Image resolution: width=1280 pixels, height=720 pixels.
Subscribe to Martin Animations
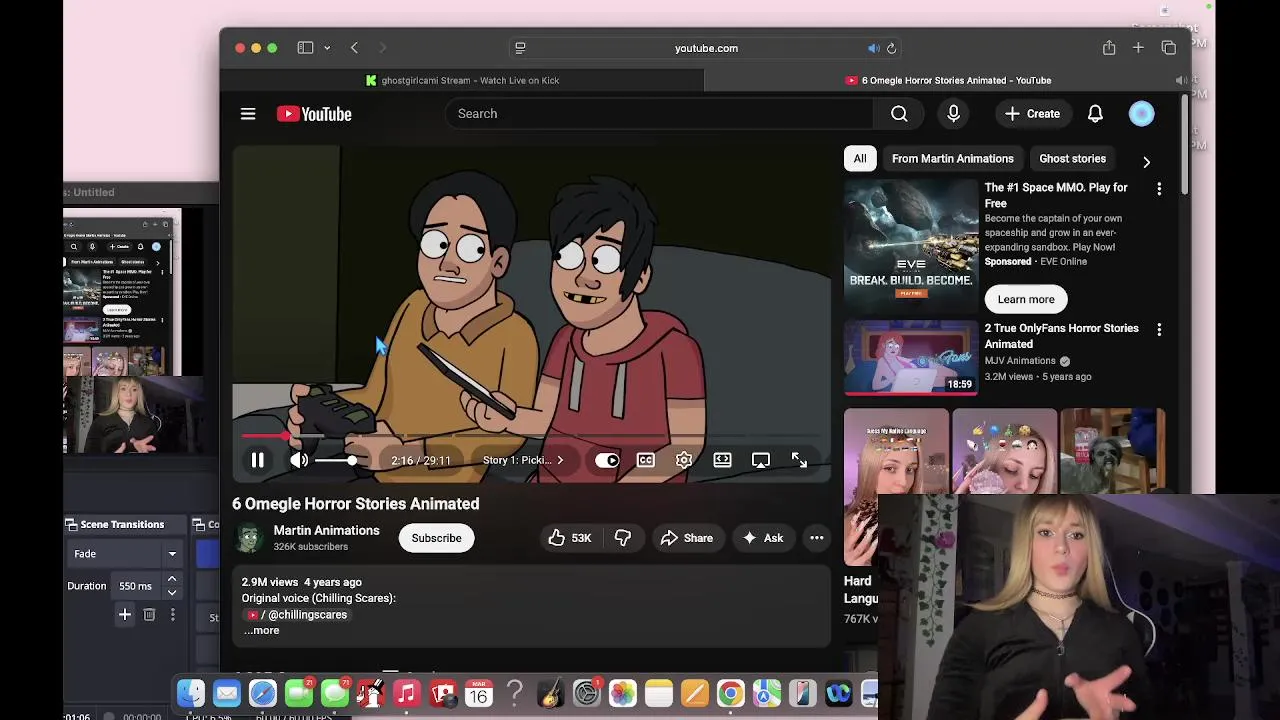click(437, 538)
